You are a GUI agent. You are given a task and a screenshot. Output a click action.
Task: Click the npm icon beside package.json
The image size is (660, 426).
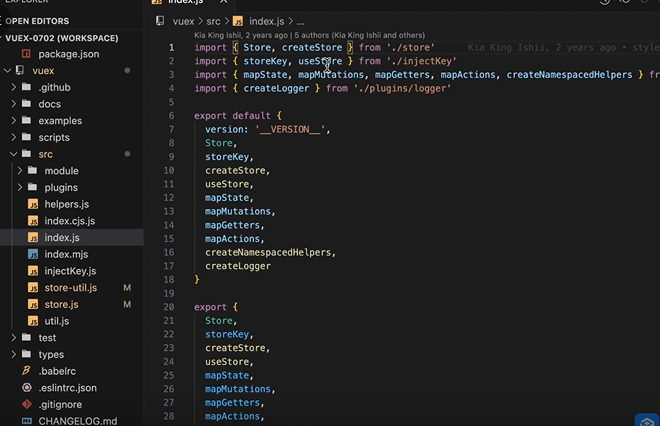(x=26, y=54)
